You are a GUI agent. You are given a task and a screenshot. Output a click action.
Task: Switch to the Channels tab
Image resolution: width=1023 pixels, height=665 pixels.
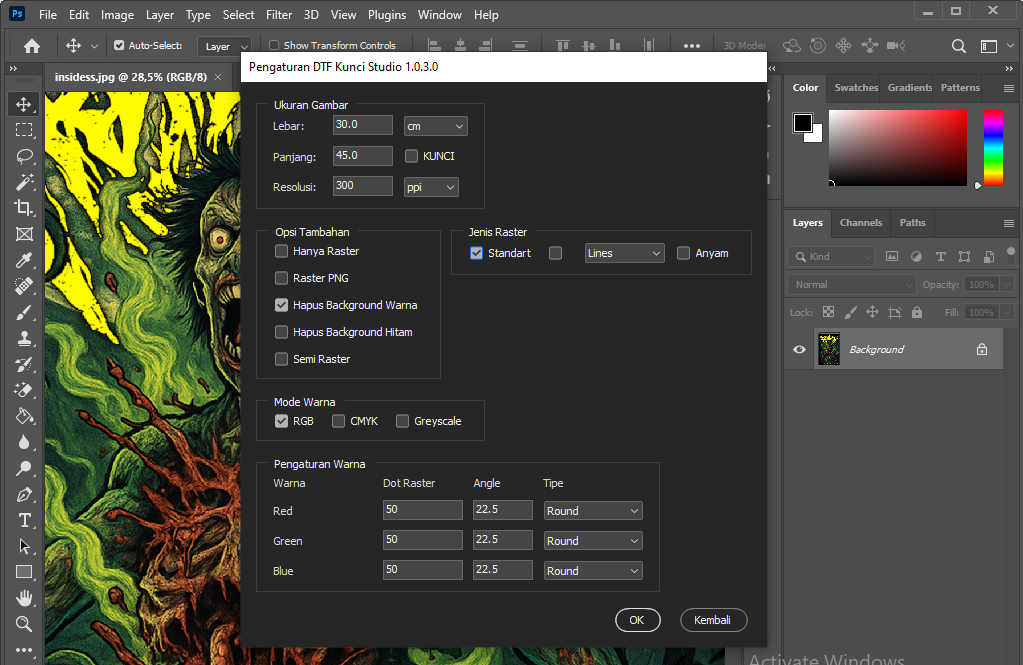point(860,223)
